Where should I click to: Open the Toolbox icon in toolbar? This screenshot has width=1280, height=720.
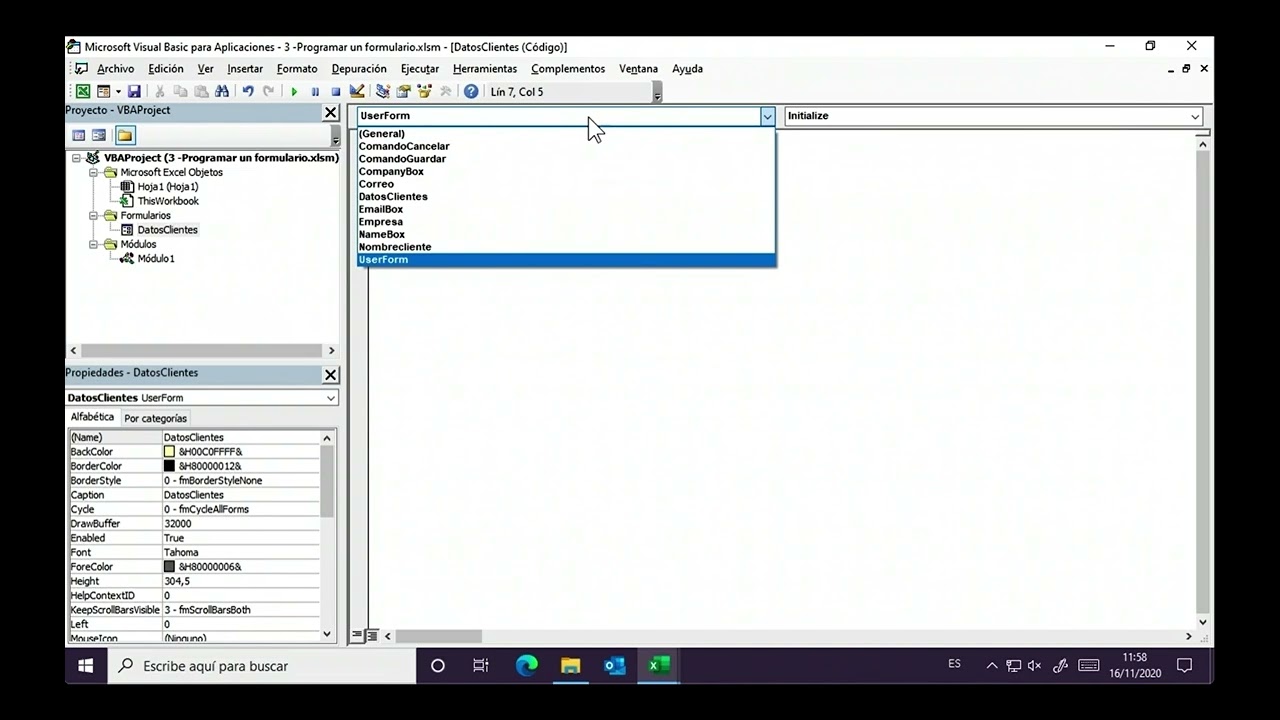click(x=446, y=92)
